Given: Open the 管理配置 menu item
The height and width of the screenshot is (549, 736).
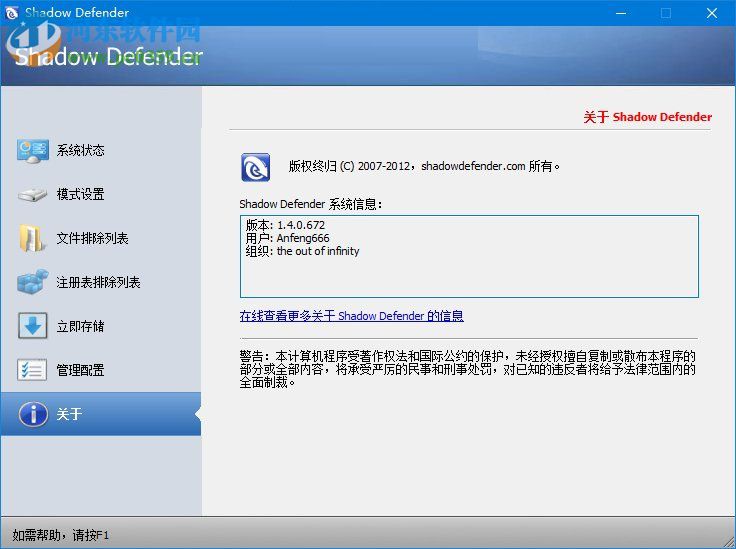Looking at the screenshot, I should pyautogui.click(x=101, y=370).
